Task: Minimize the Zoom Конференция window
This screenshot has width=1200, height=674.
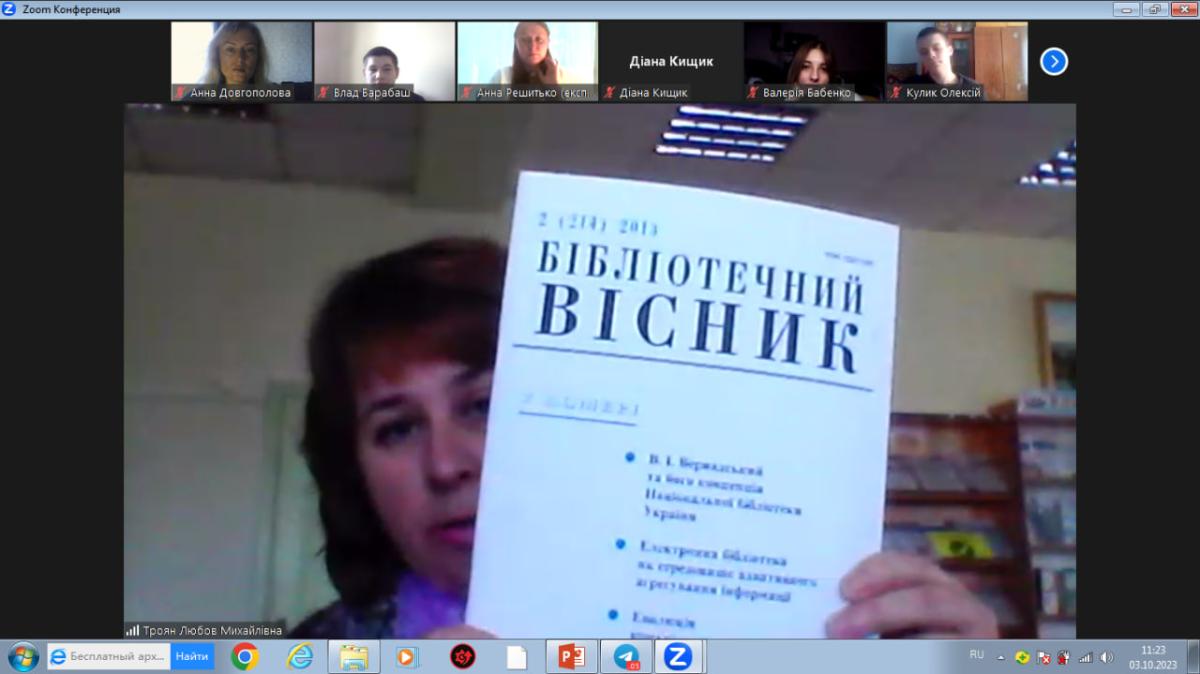Action: tap(1127, 9)
